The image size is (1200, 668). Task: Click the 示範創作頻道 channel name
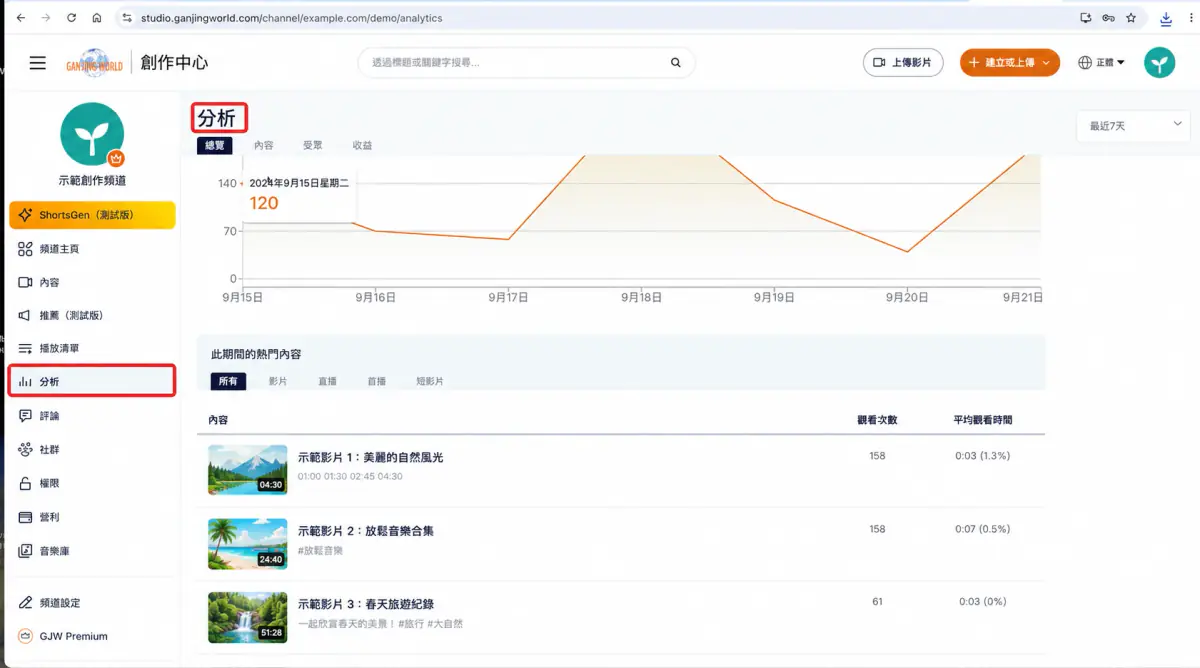(92, 181)
